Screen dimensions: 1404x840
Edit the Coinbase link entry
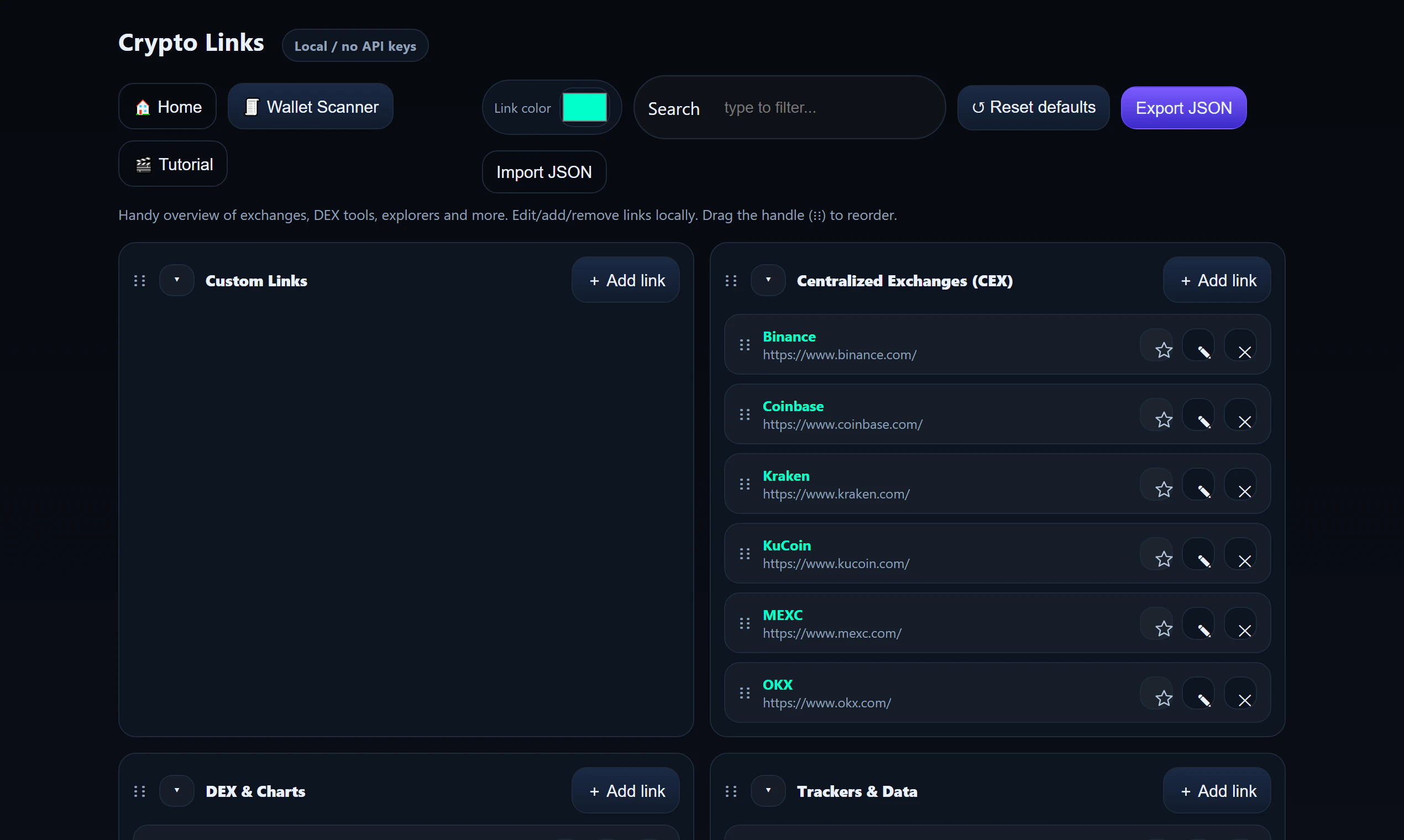1198,414
